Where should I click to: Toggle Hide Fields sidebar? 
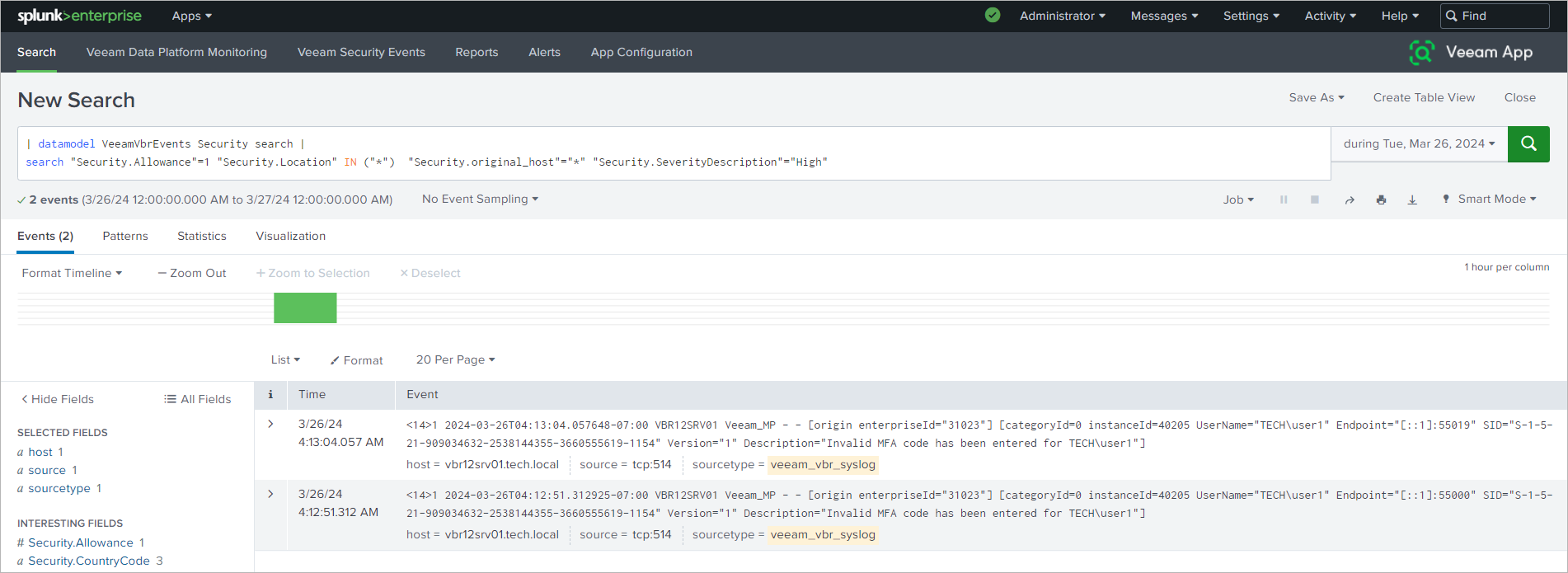click(58, 399)
